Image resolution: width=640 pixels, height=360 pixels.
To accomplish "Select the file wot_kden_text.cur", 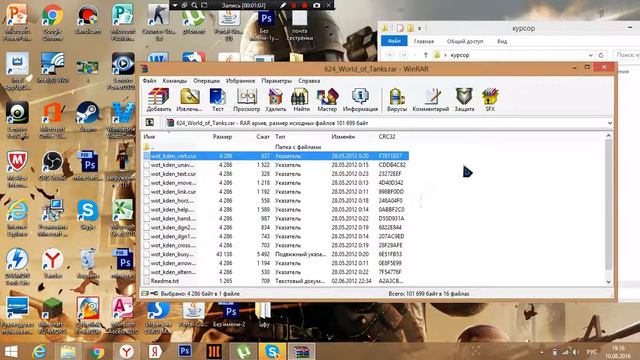I will [275, 174].
